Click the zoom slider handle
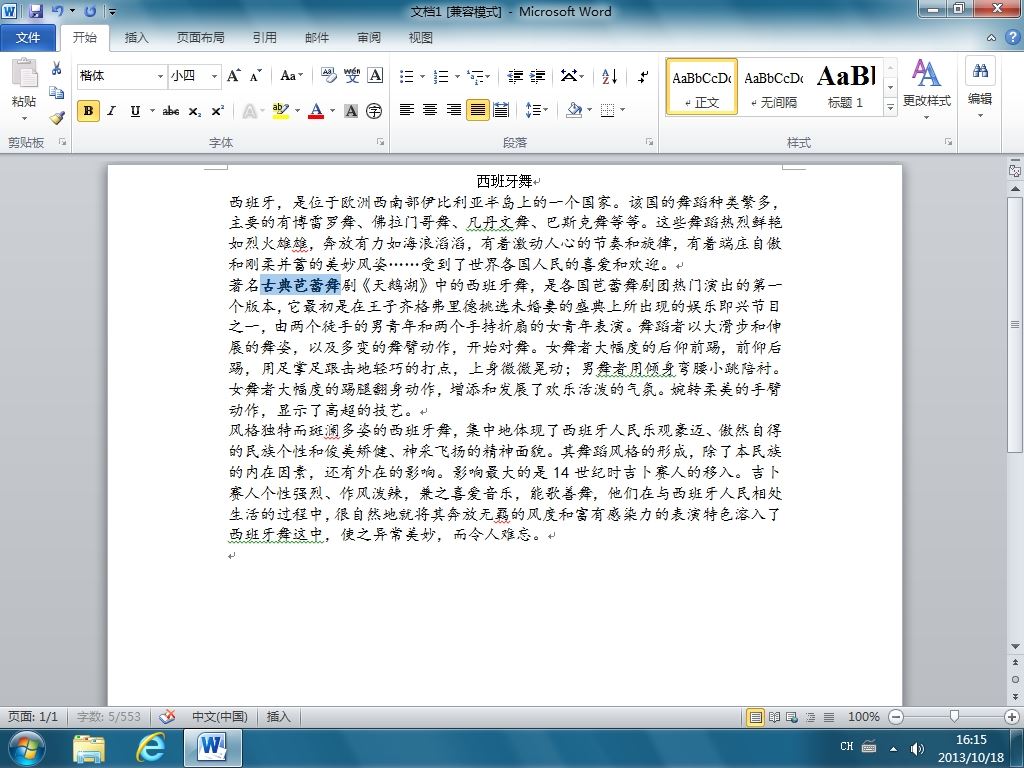1024x768 pixels. (954, 716)
